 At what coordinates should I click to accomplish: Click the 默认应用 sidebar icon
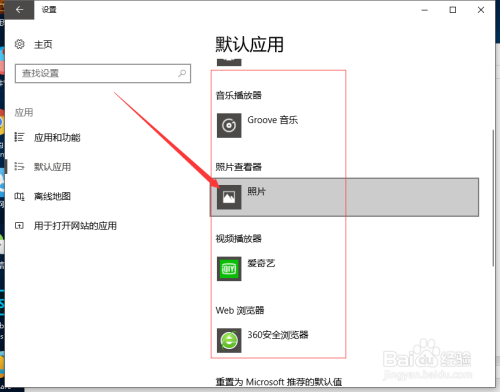pyautogui.click(x=19, y=166)
